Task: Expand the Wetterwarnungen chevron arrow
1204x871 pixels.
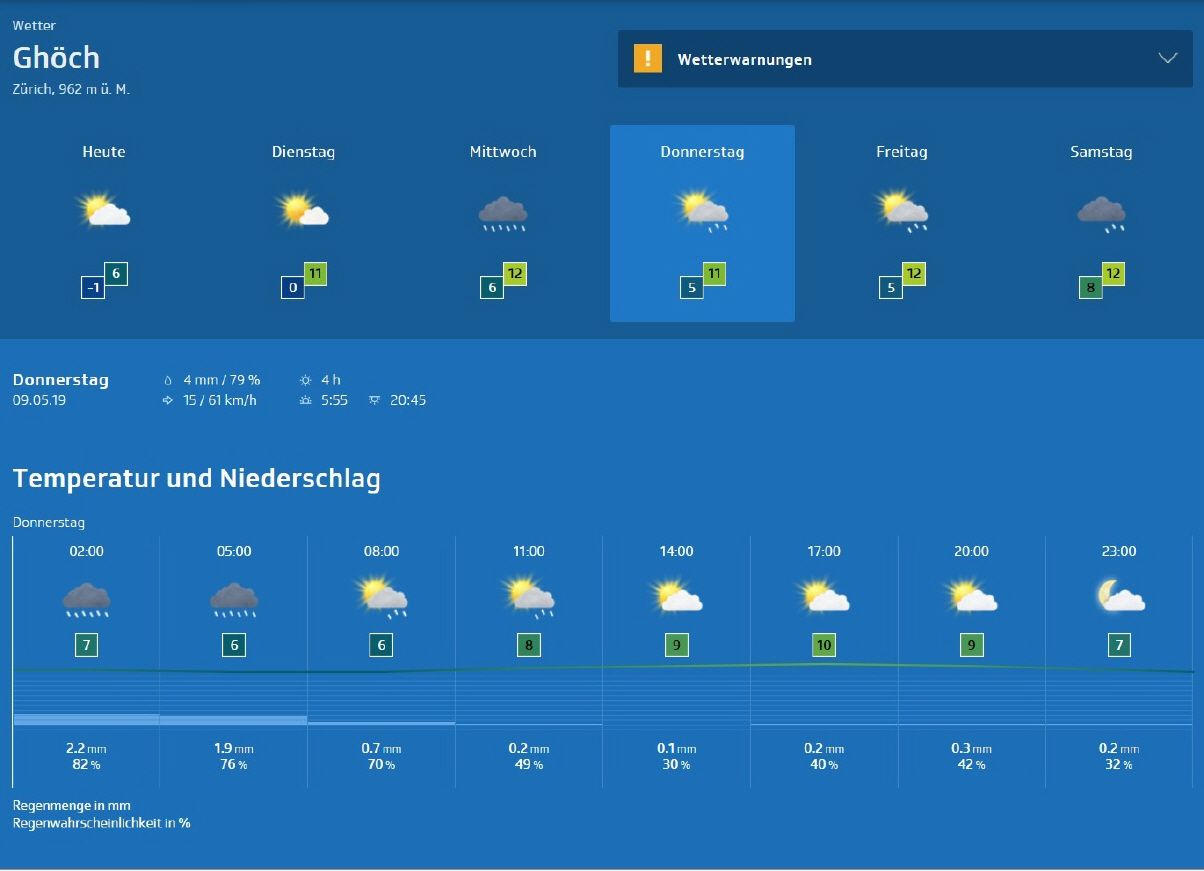Action: tap(1167, 58)
